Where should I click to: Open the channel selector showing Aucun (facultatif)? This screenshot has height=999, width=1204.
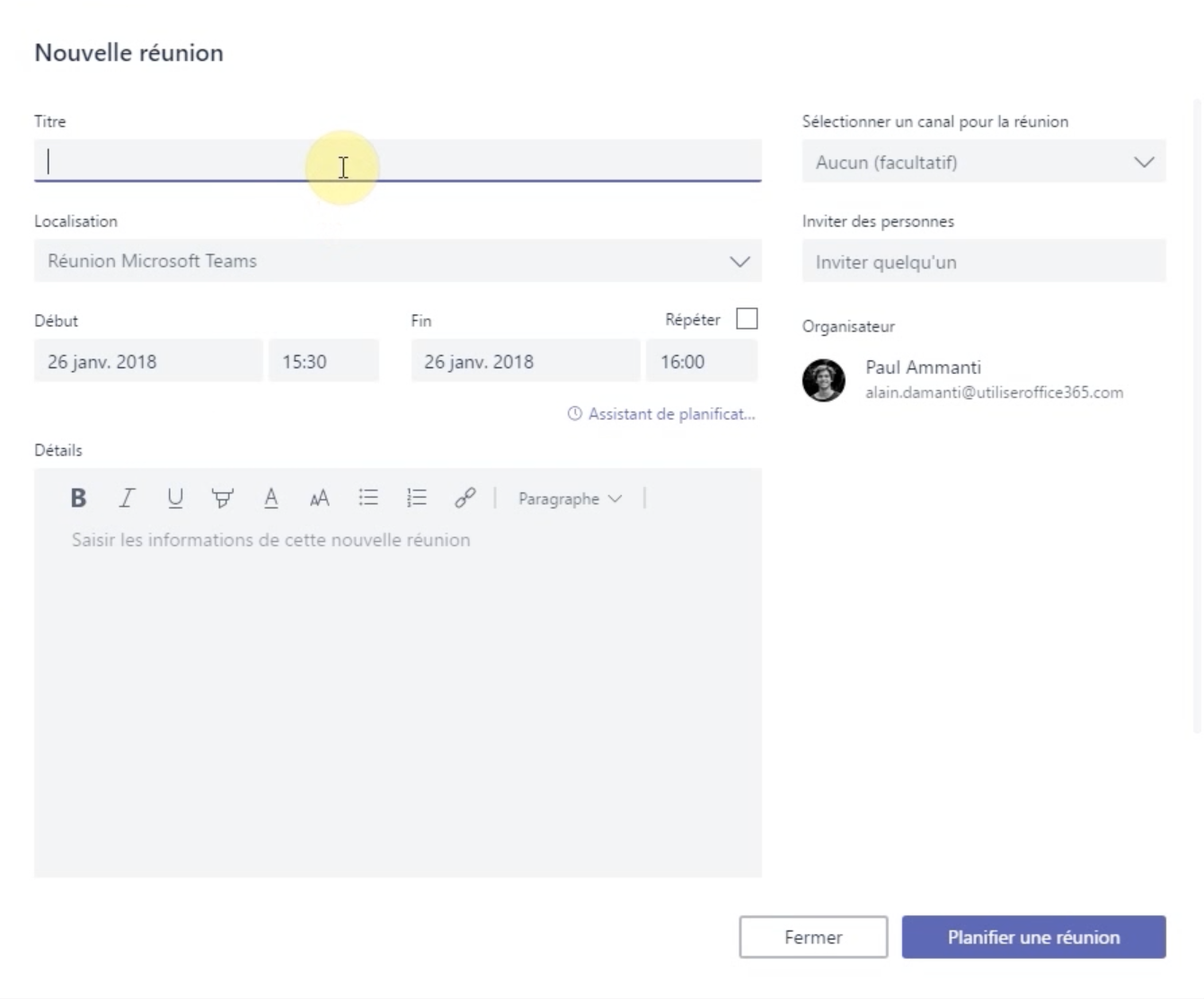coord(984,162)
